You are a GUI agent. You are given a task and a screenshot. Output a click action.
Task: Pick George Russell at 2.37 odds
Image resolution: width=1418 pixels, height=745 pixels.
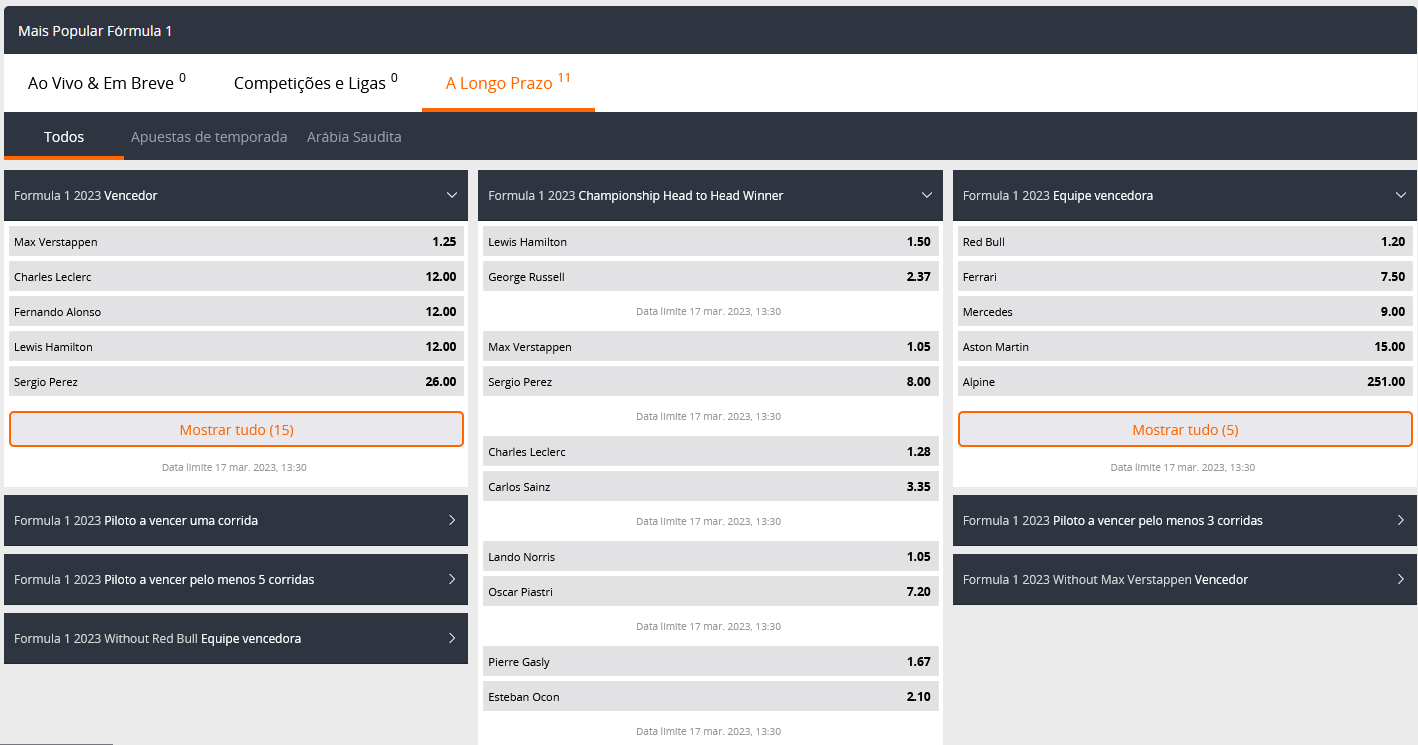(x=710, y=277)
